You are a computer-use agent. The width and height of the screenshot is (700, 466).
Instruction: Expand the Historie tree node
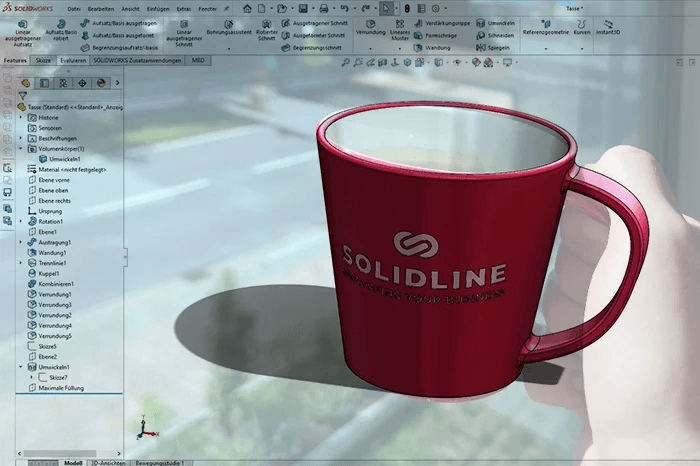tap(21, 118)
